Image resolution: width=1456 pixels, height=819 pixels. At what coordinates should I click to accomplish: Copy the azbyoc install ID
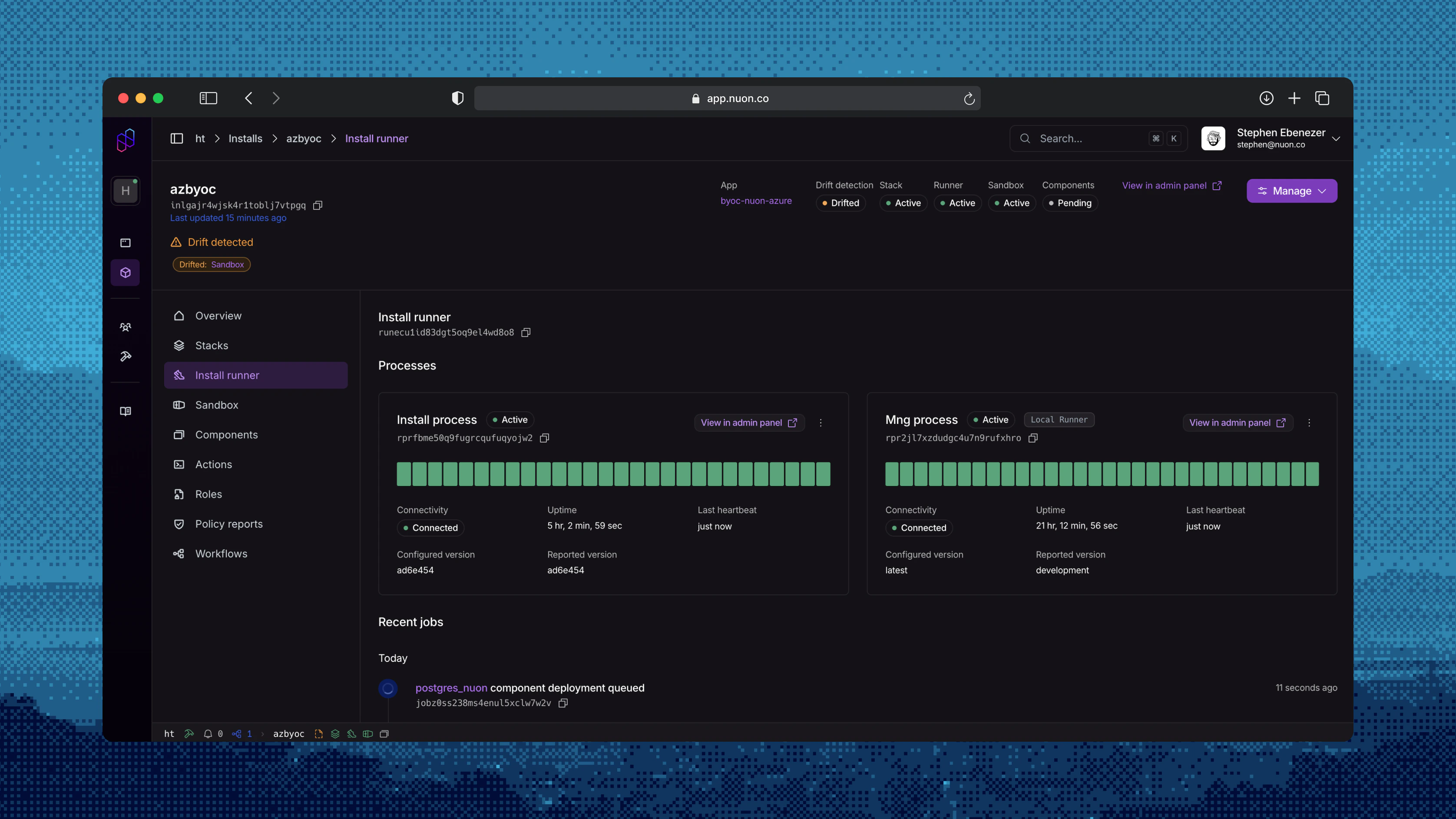coord(318,205)
